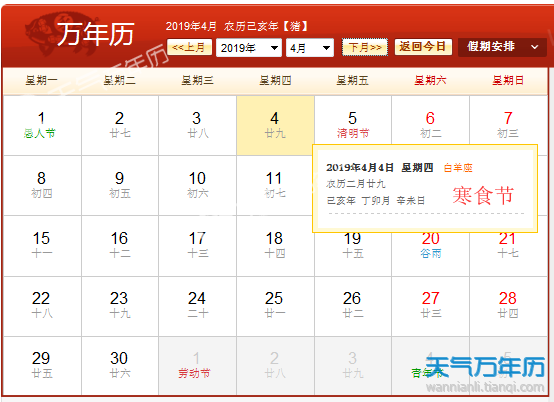The height and width of the screenshot is (402, 554).
Task: Select date 11 初七
Action: click(275, 185)
